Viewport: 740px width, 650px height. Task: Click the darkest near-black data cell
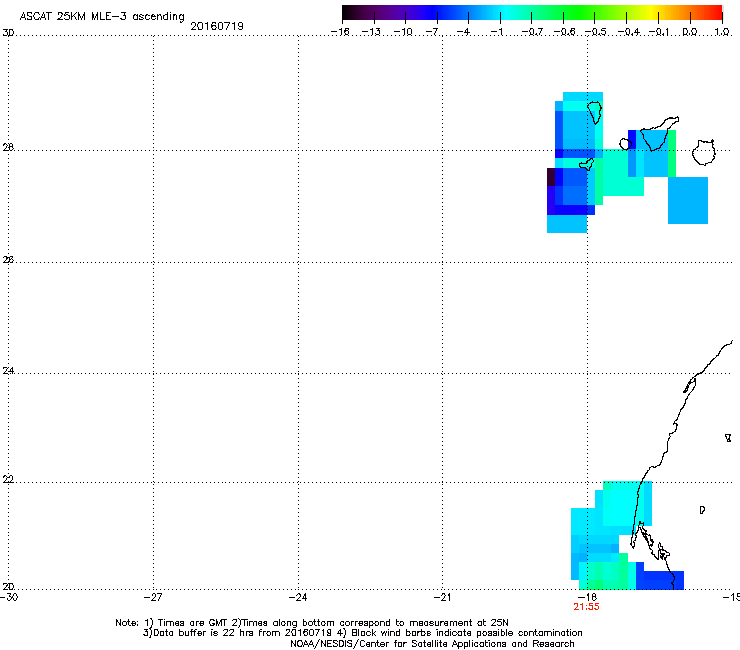(x=551, y=177)
